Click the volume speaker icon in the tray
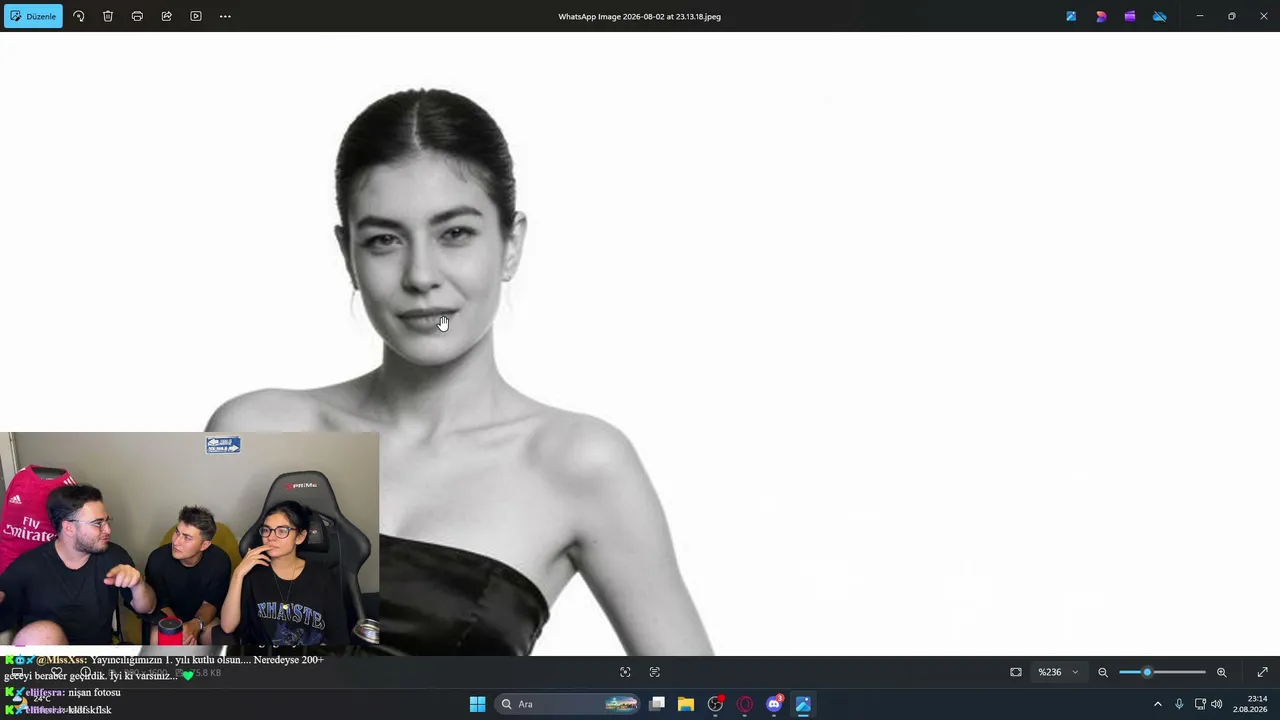This screenshot has height=720, width=1280. coord(1216,704)
